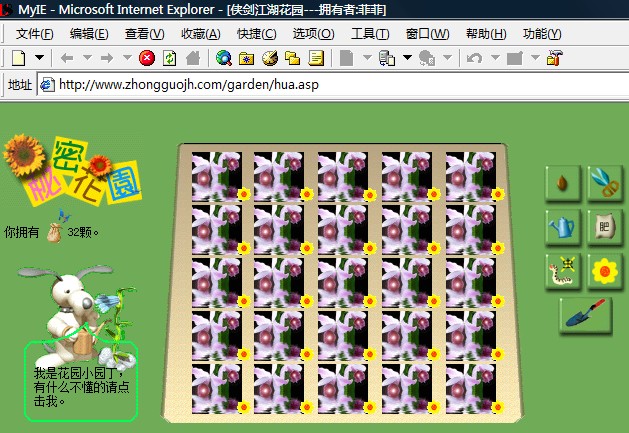Click the yellow notepad toolbar icon
This screenshot has height=433, width=629.
(316, 58)
